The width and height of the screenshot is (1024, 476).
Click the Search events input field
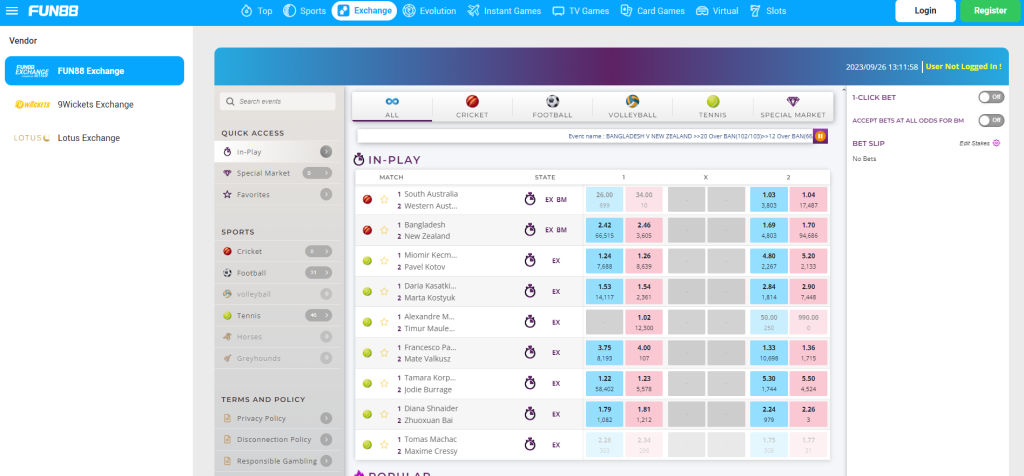click(x=278, y=102)
